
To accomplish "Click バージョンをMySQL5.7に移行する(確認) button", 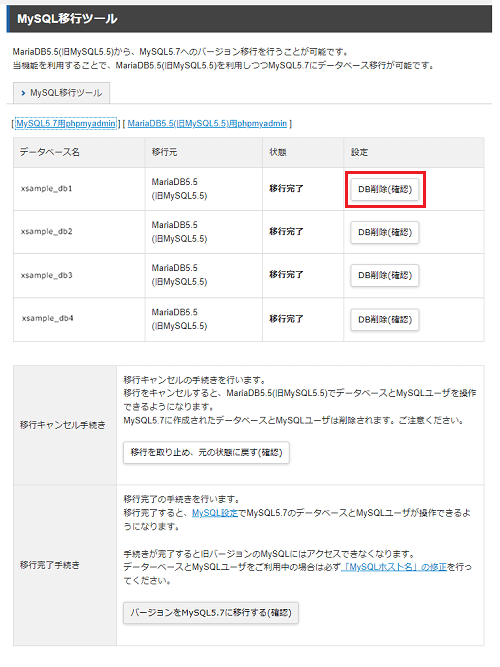I will tap(211, 613).
